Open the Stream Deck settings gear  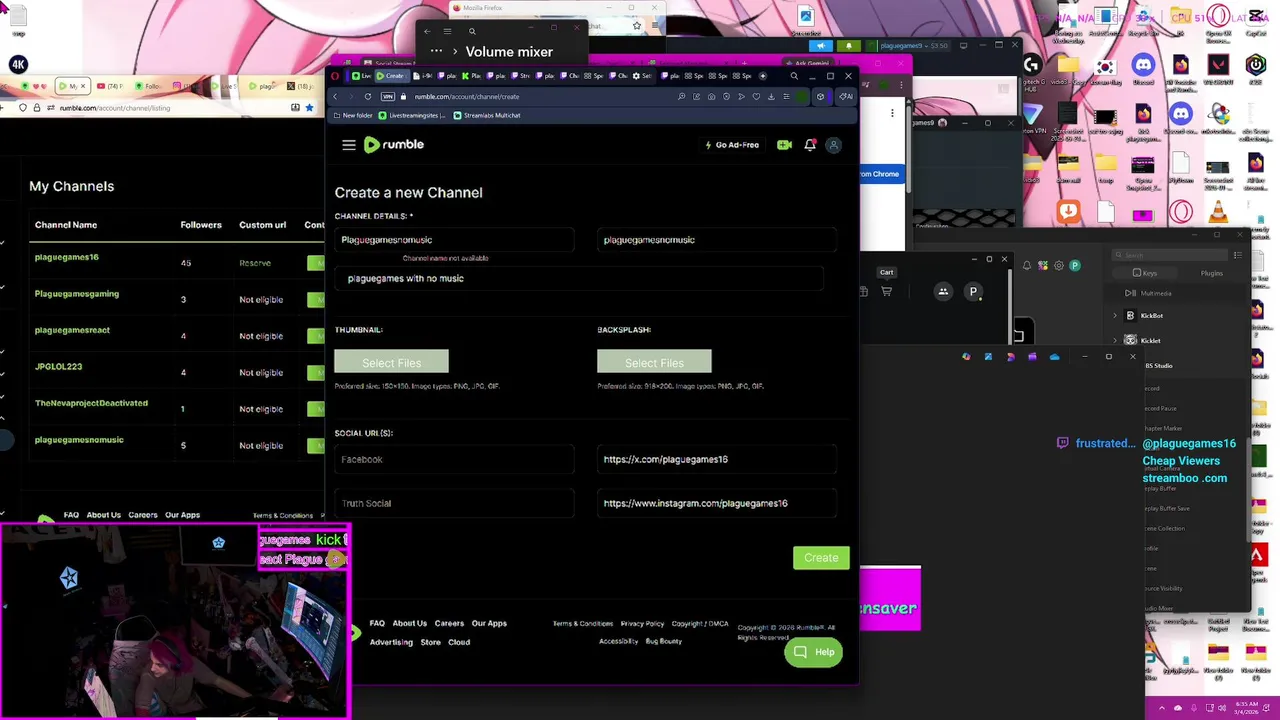coord(1059,266)
